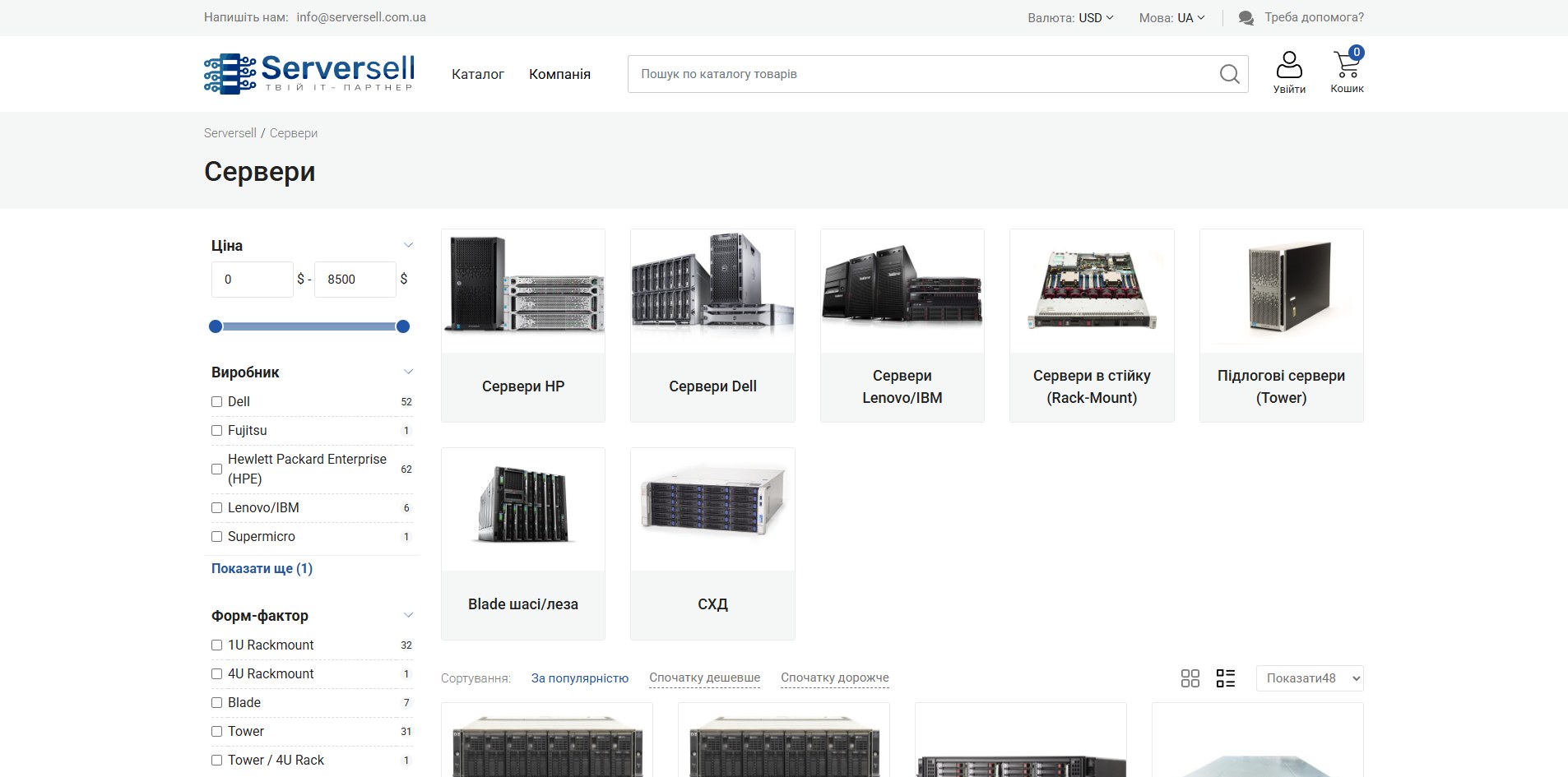Open the USD currency dropdown

tap(1096, 17)
